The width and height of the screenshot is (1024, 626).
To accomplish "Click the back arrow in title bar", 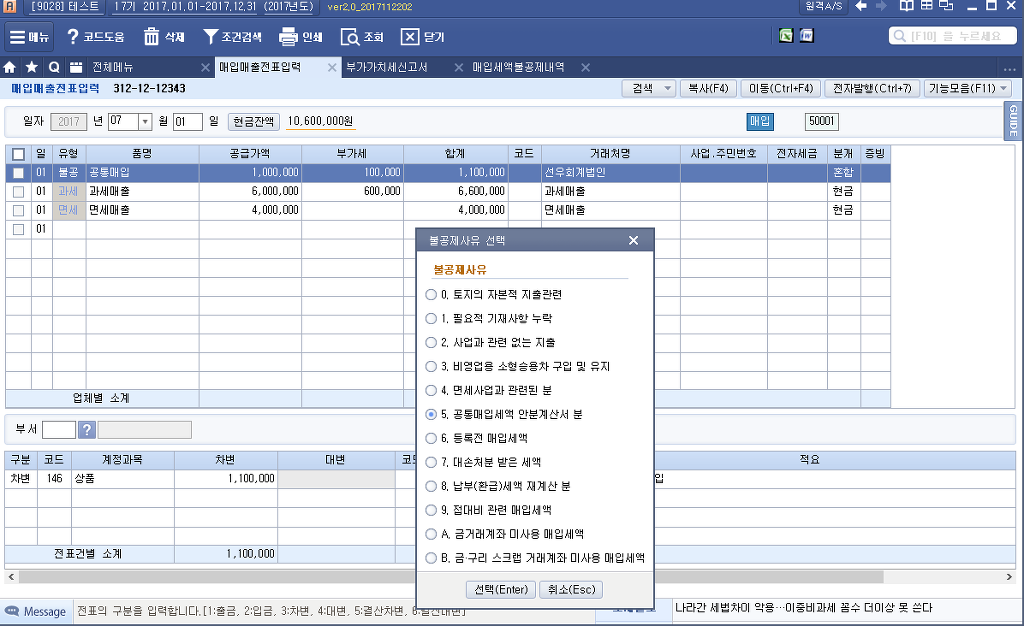I will [x=861, y=6].
